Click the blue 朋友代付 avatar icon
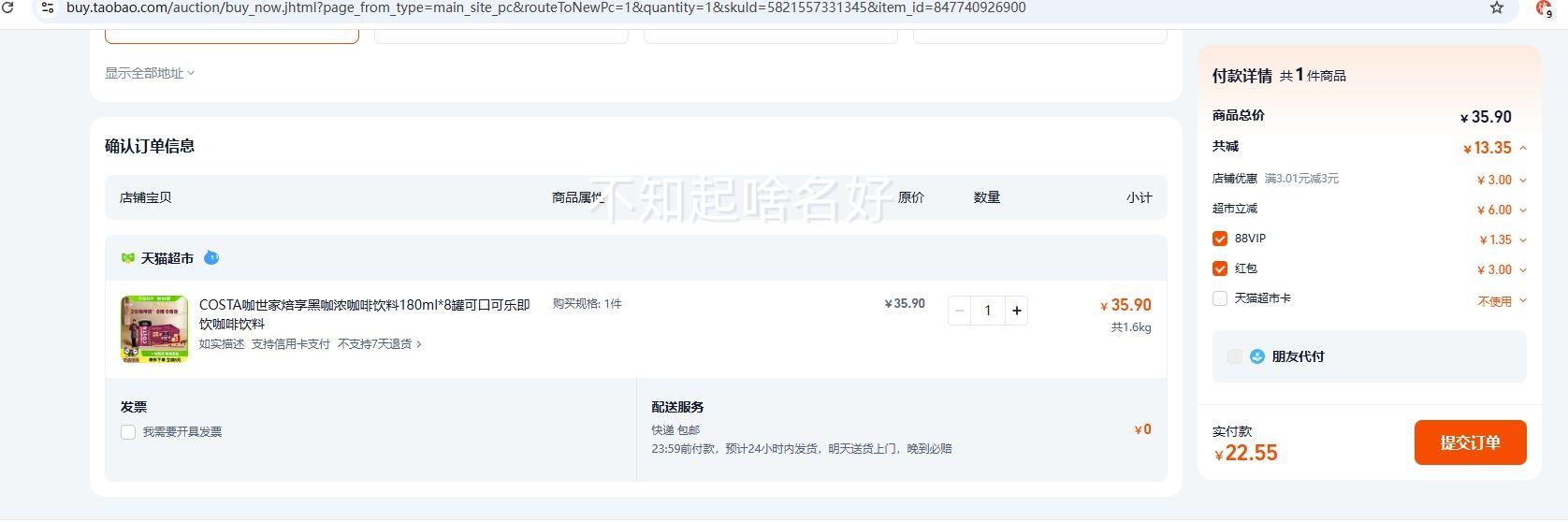The width and height of the screenshot is (1568, 522). pyautogui.click(x=1257, y=356)
